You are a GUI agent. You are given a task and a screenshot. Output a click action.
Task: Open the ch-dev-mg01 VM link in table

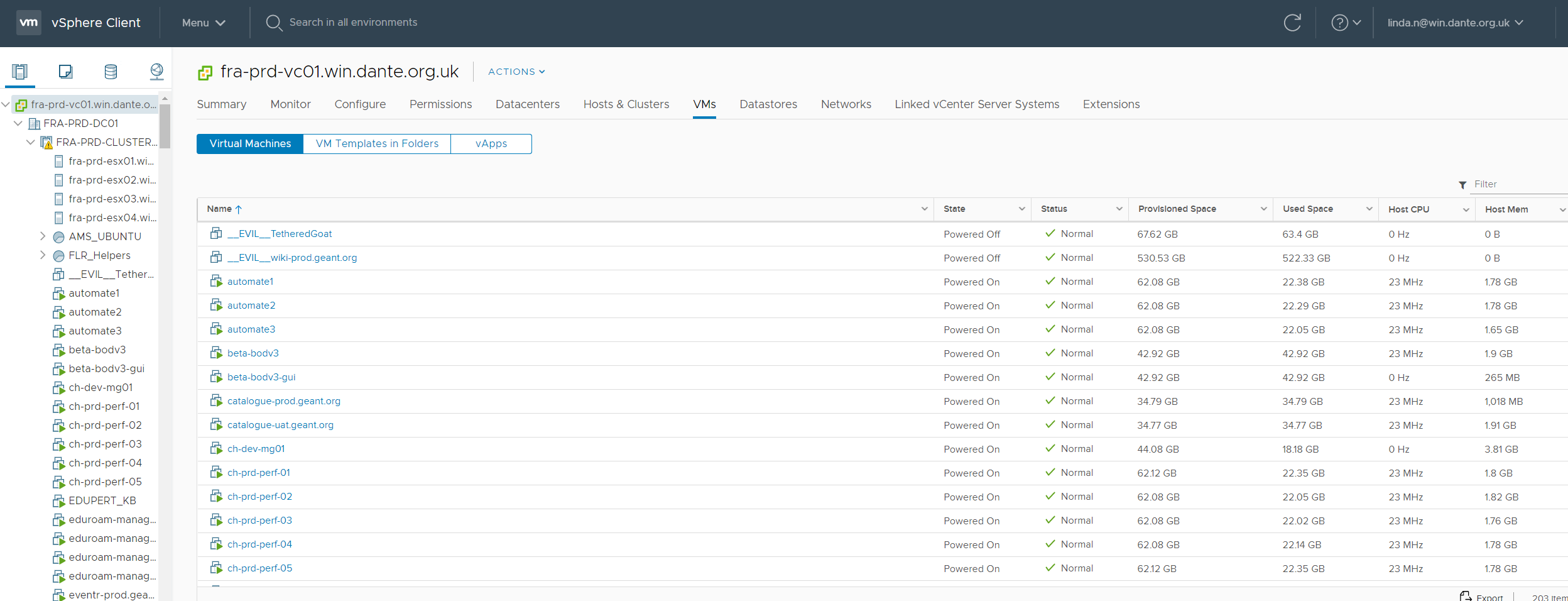pyautogui.click(x=256, y=449)
